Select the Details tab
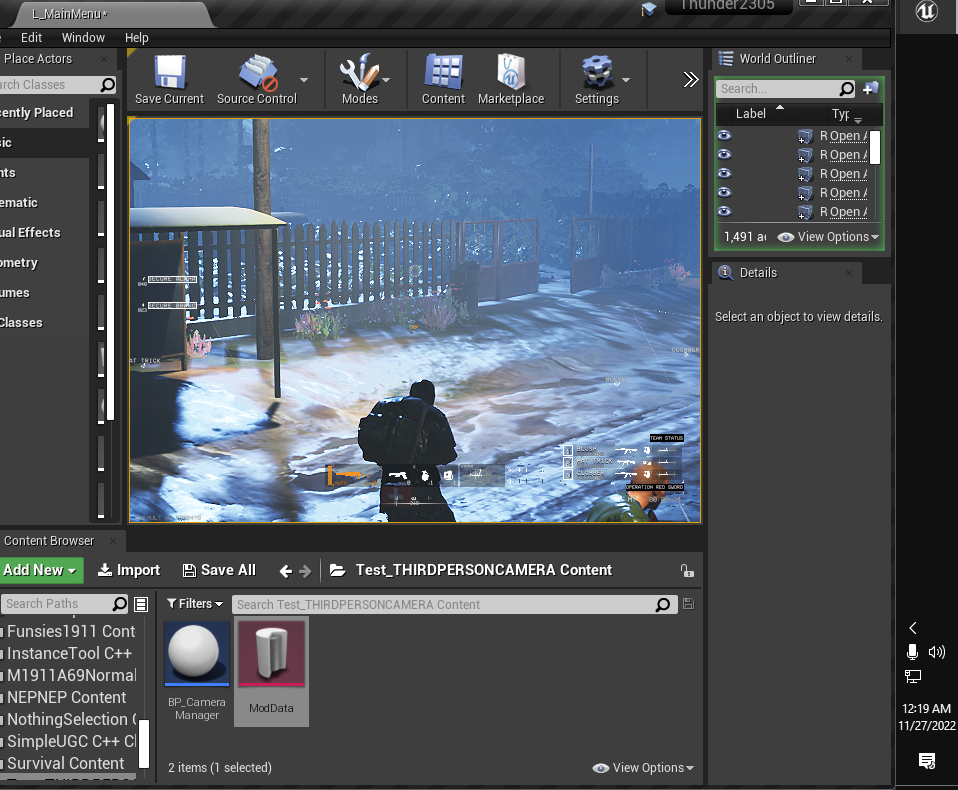 pyautogui.click(x=758, y=272)
